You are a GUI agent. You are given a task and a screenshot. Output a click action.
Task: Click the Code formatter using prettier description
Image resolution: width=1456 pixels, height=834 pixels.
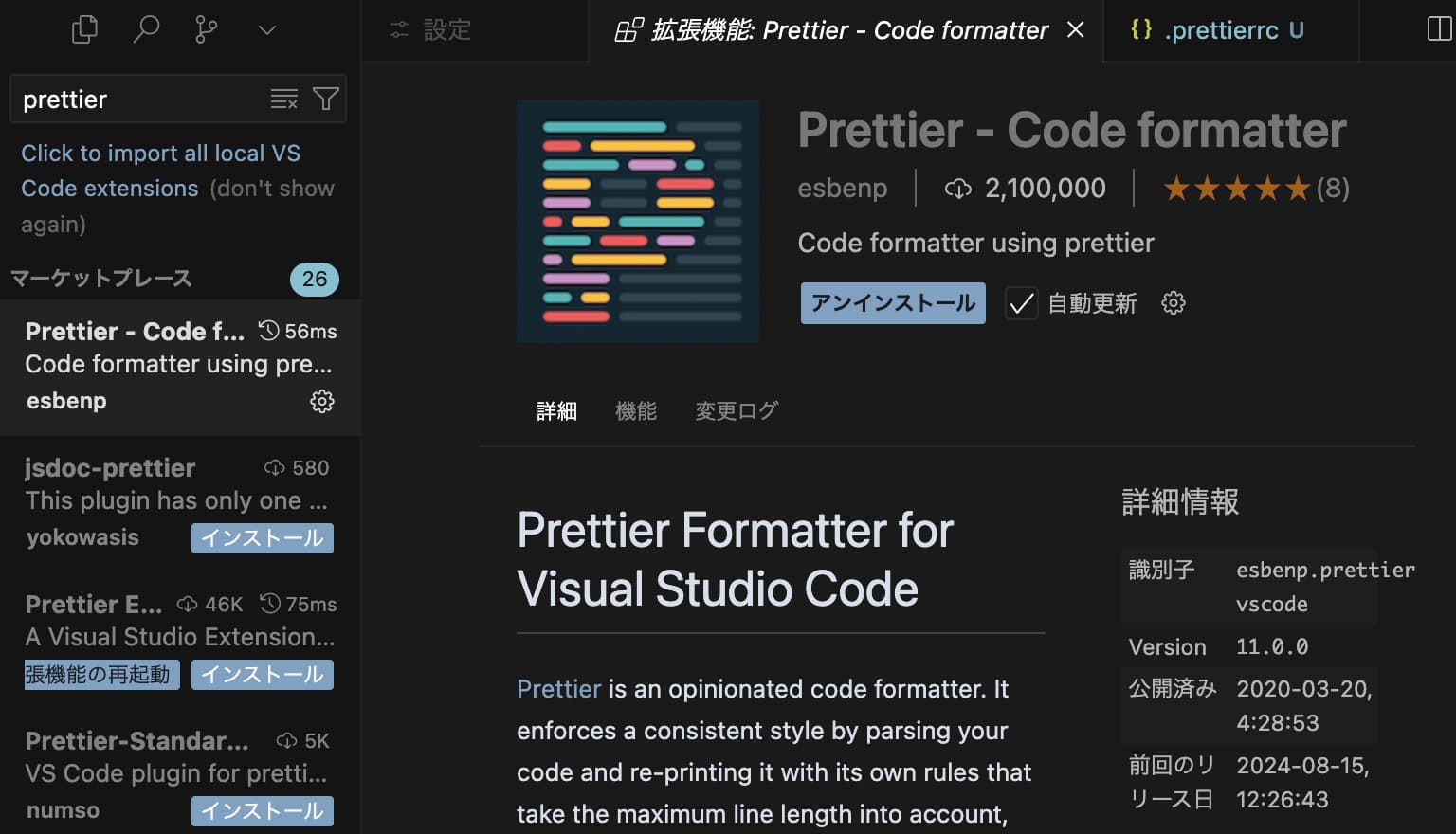pyautogui.click(x=975, y=244)
